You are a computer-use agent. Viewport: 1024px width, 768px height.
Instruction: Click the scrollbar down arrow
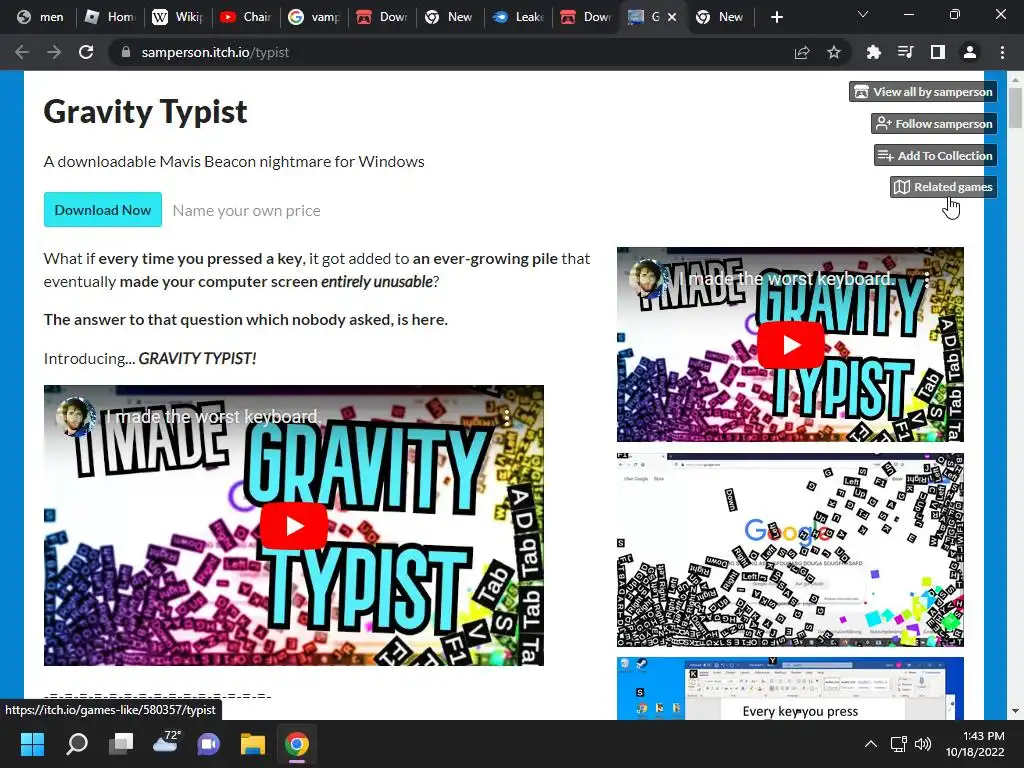click(x=1015, y=711)
